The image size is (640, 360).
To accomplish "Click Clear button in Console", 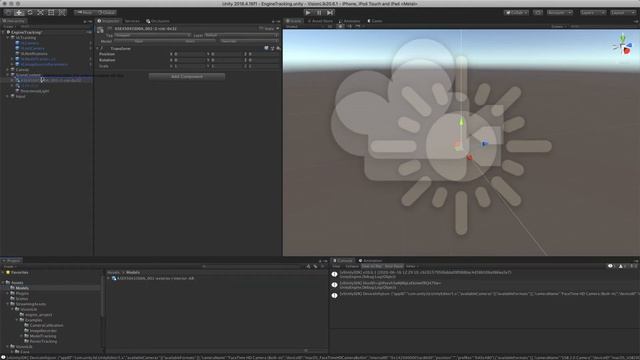I will point(336,266).
